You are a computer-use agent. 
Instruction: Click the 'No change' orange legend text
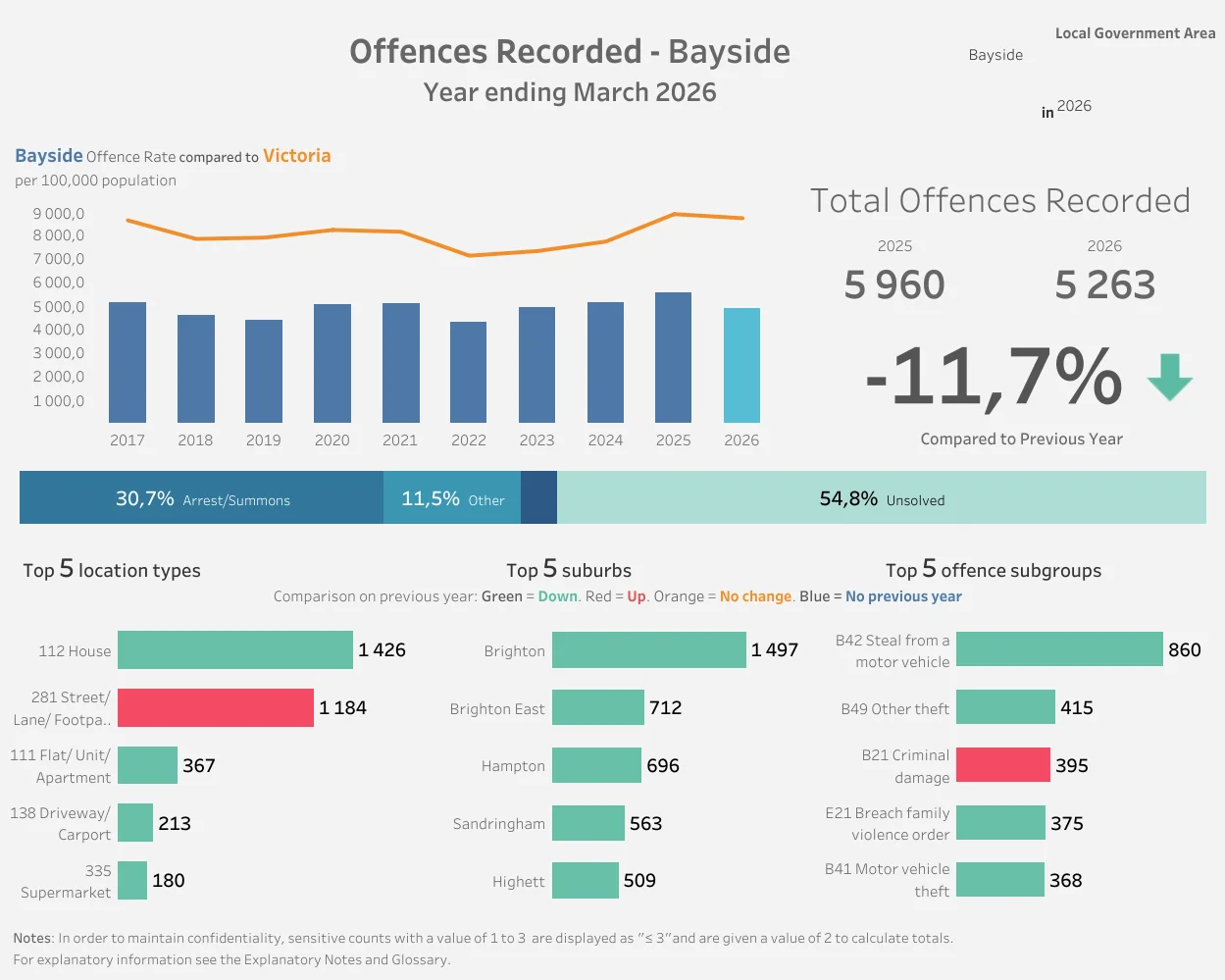coord(755,596)
